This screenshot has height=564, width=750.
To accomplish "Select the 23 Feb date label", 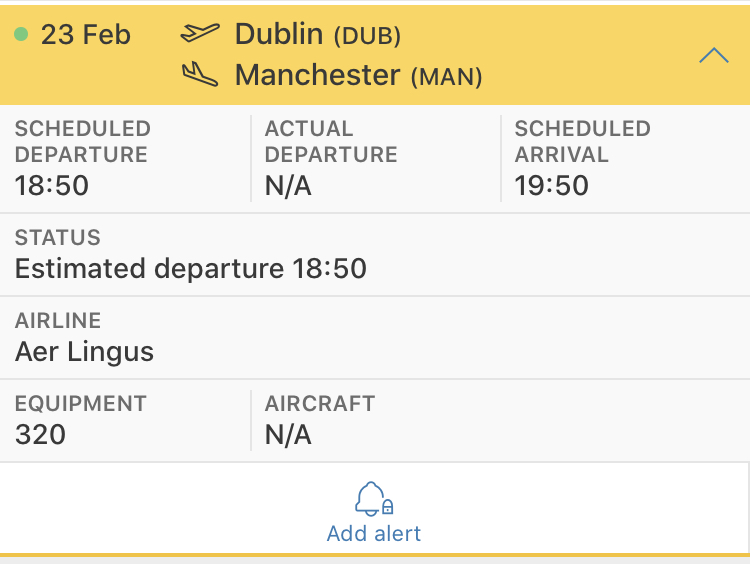I will pyautogui.click(x=86, y=35).
